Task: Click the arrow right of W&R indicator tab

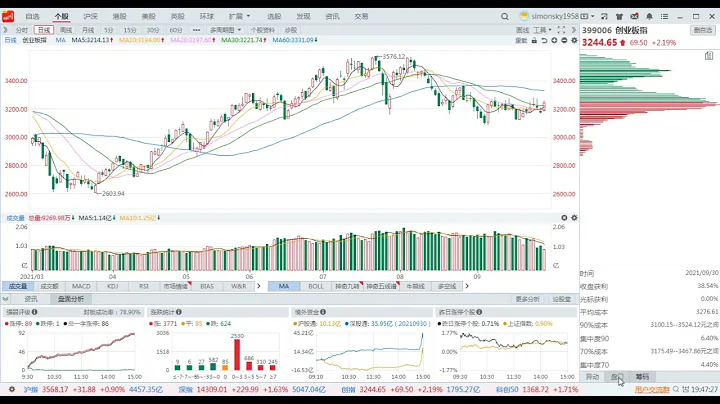Action: tap(259, 286)
